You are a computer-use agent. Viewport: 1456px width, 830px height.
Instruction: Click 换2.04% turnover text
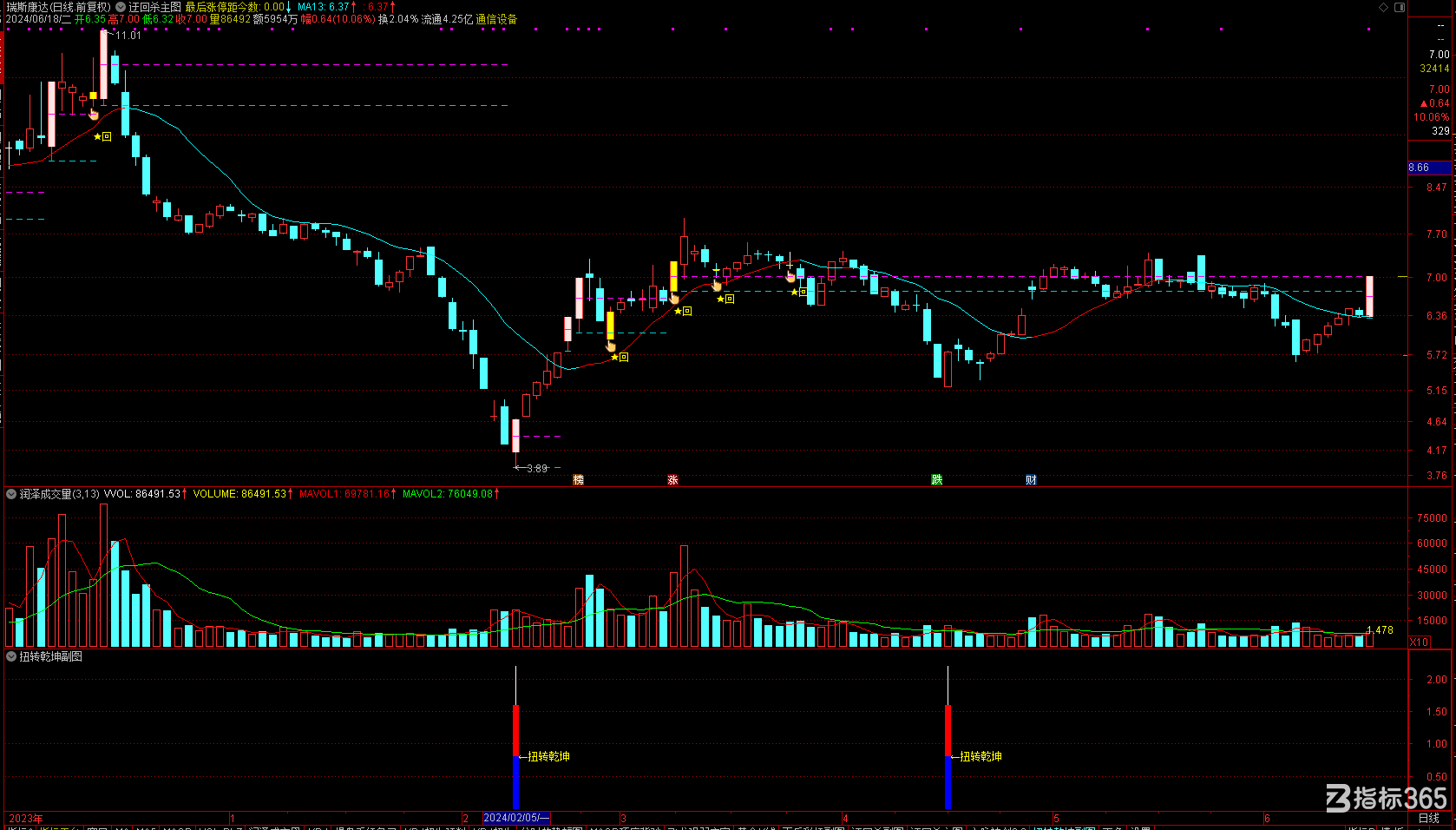[x=398, y=19]
